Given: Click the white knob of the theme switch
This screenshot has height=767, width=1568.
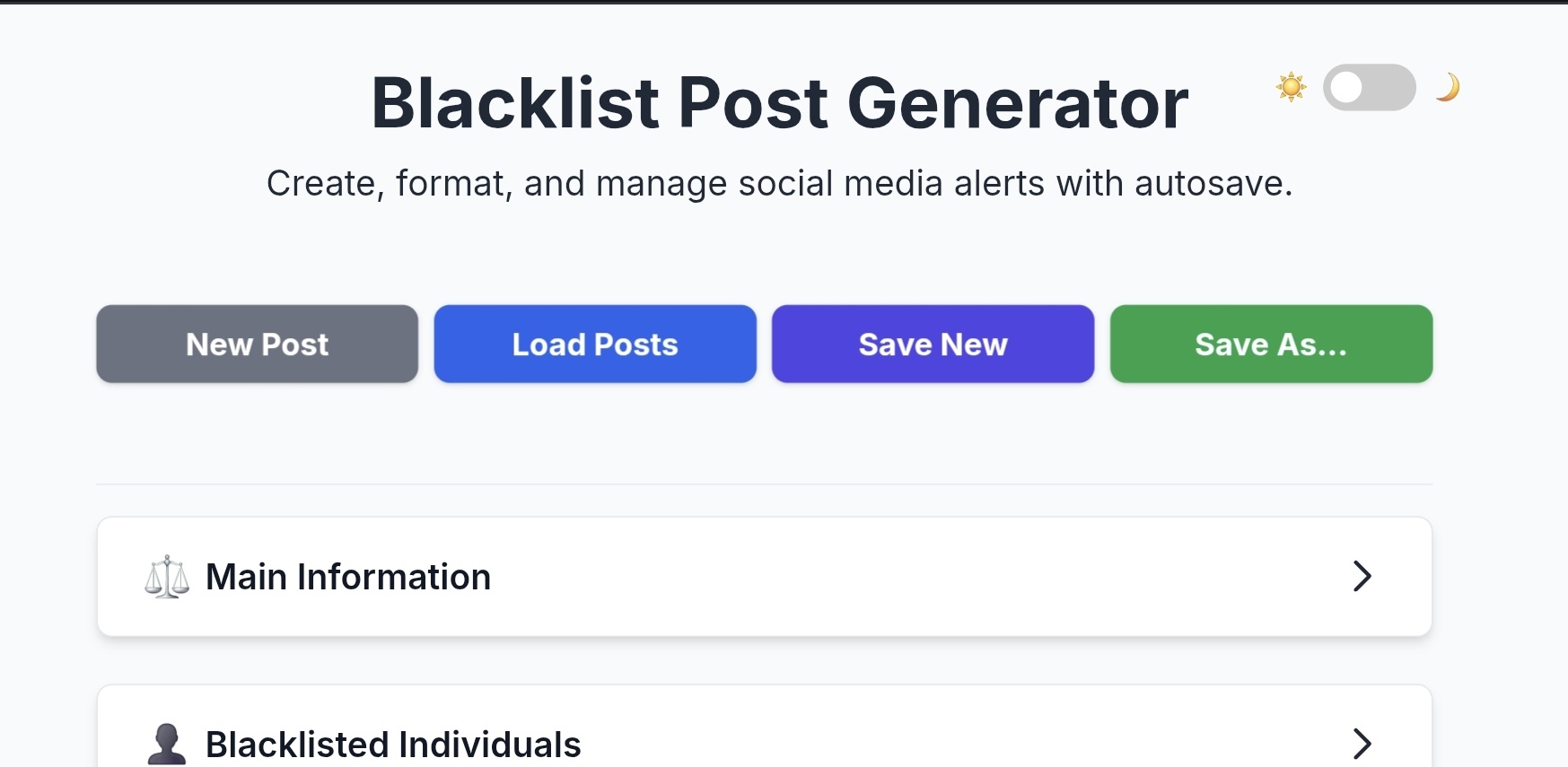Looking at the screenshot, I should click(1346, 87).
